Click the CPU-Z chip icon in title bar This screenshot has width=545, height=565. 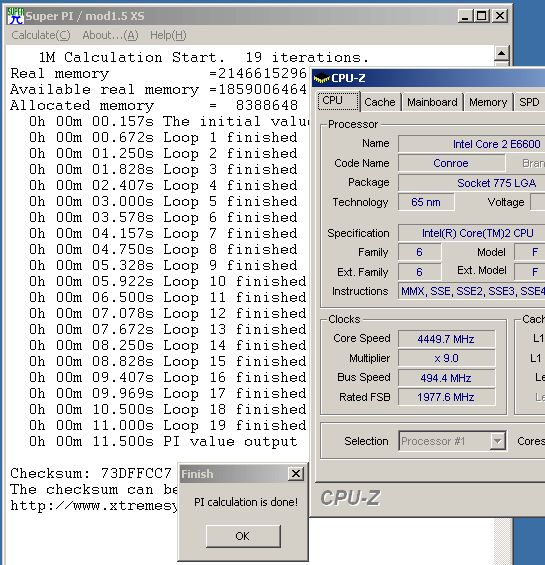(321, 78)
